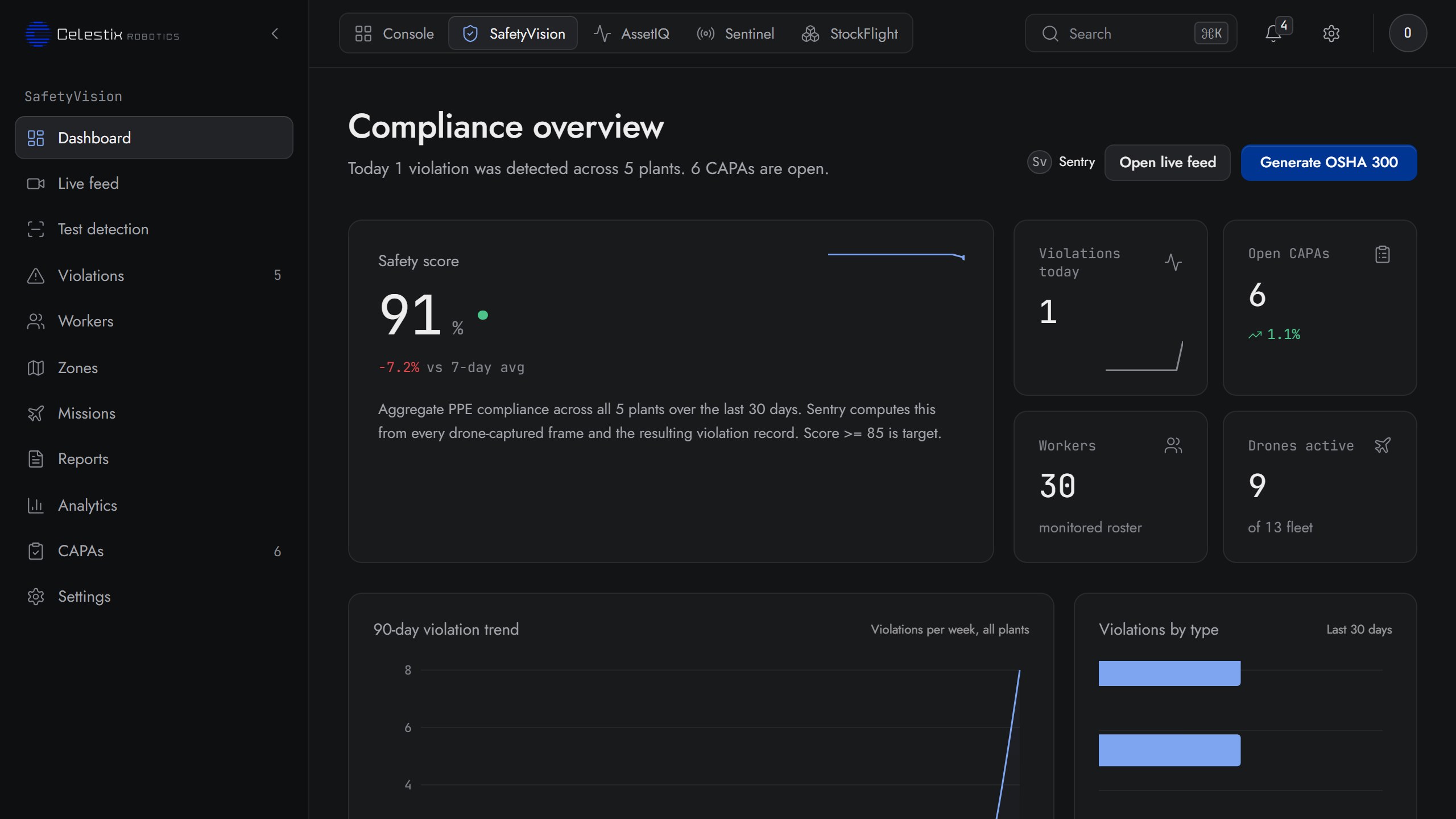Click the Live feed camera icon
Screen dimensions: 1456x819
36,184
